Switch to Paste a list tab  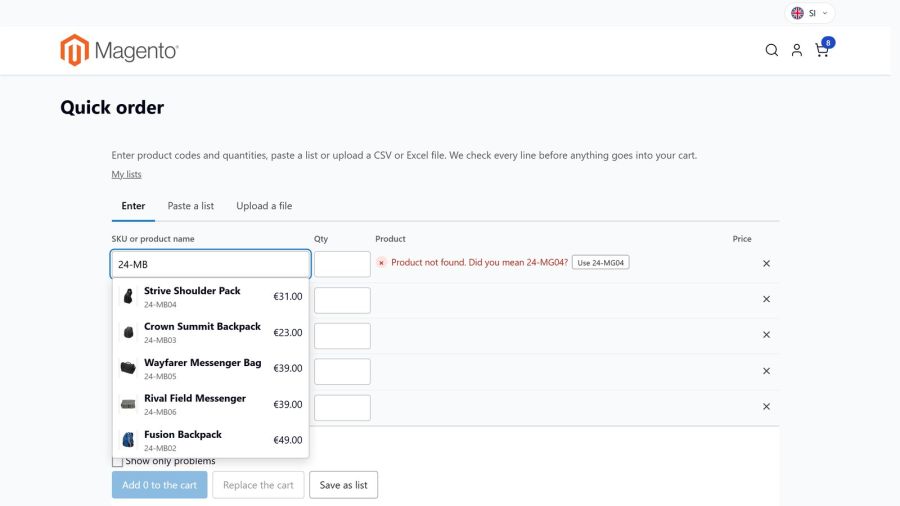pyautogui.click(x=191, y=206)
